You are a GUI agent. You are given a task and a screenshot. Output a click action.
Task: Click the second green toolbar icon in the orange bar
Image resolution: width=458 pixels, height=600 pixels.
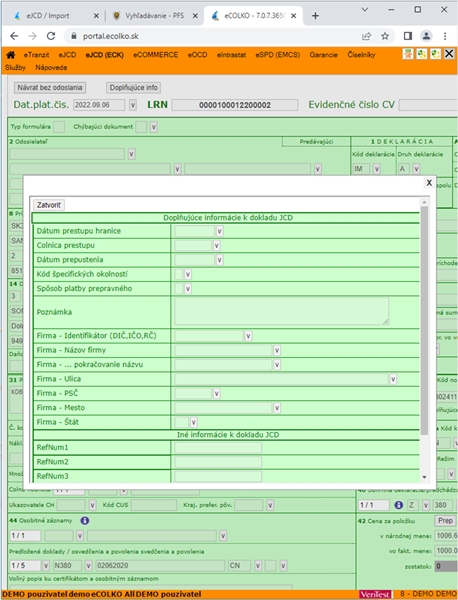tap(422, 54)
